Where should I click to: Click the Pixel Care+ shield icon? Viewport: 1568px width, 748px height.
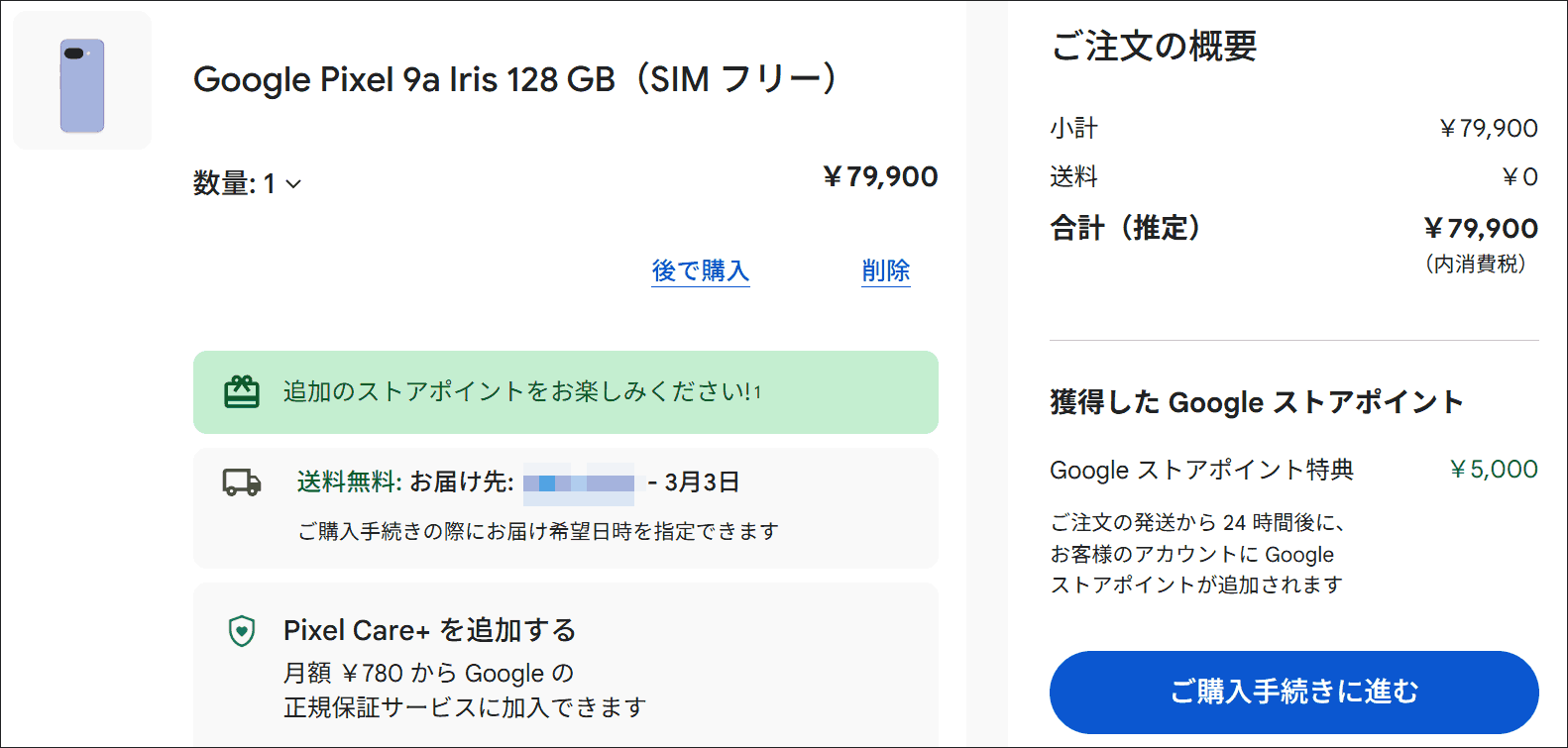tap(240, 630)
